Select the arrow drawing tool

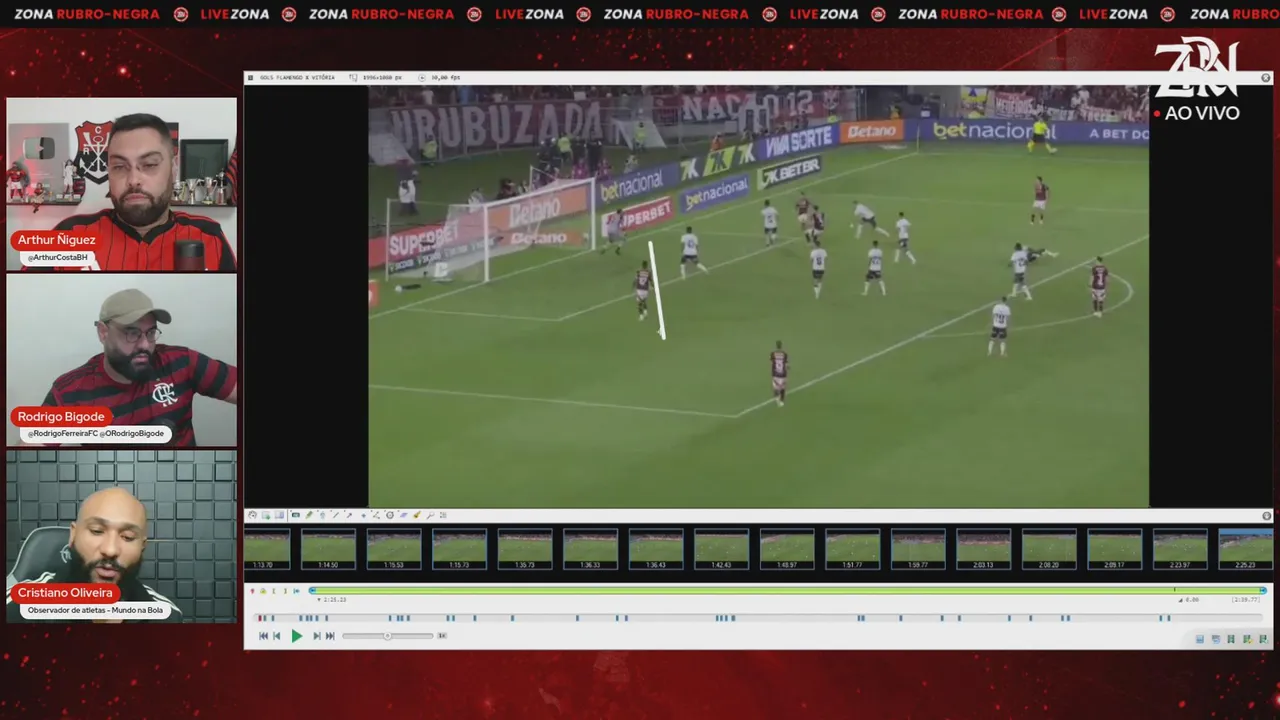(349, 515)
